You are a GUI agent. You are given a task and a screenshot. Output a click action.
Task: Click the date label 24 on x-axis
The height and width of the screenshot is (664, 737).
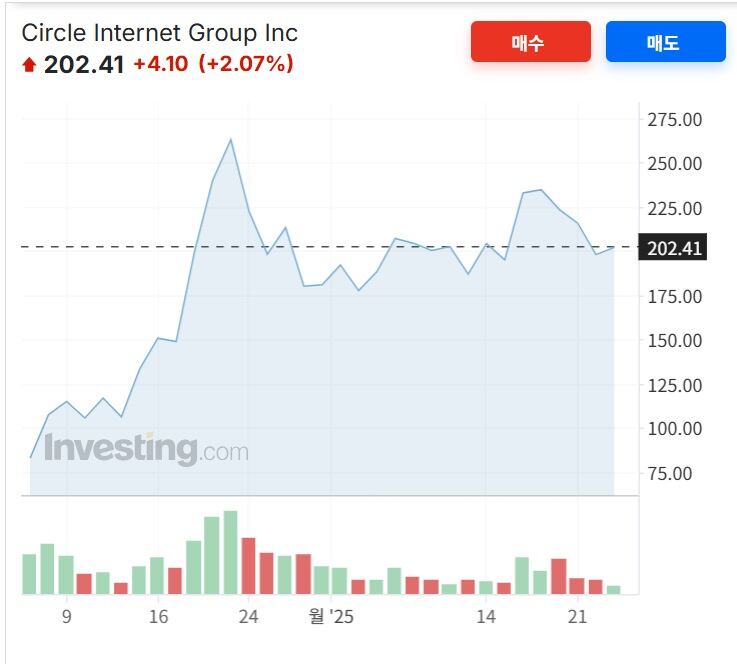coord(249,617)
